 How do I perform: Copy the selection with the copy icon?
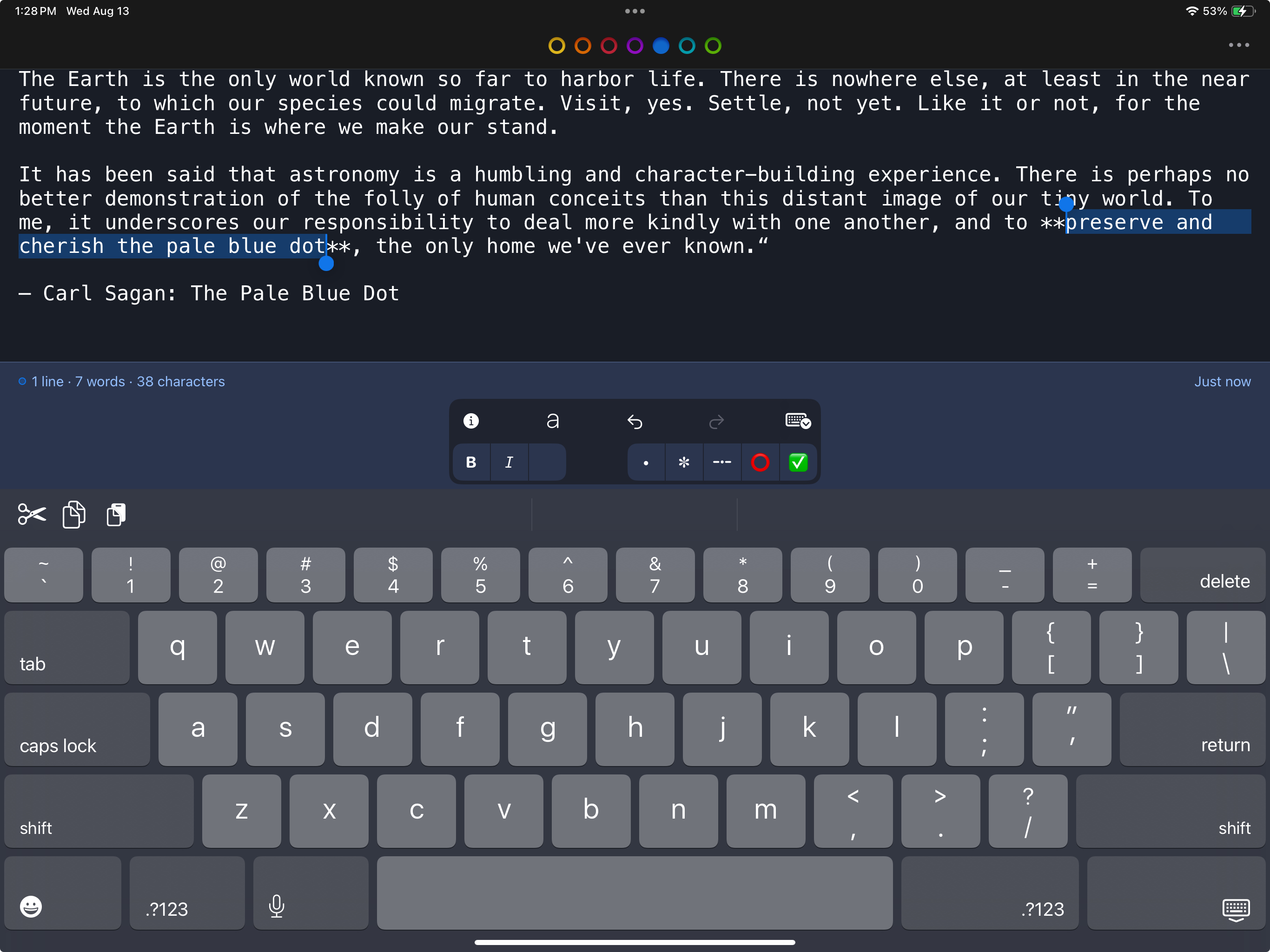click(x=74, y=514)
